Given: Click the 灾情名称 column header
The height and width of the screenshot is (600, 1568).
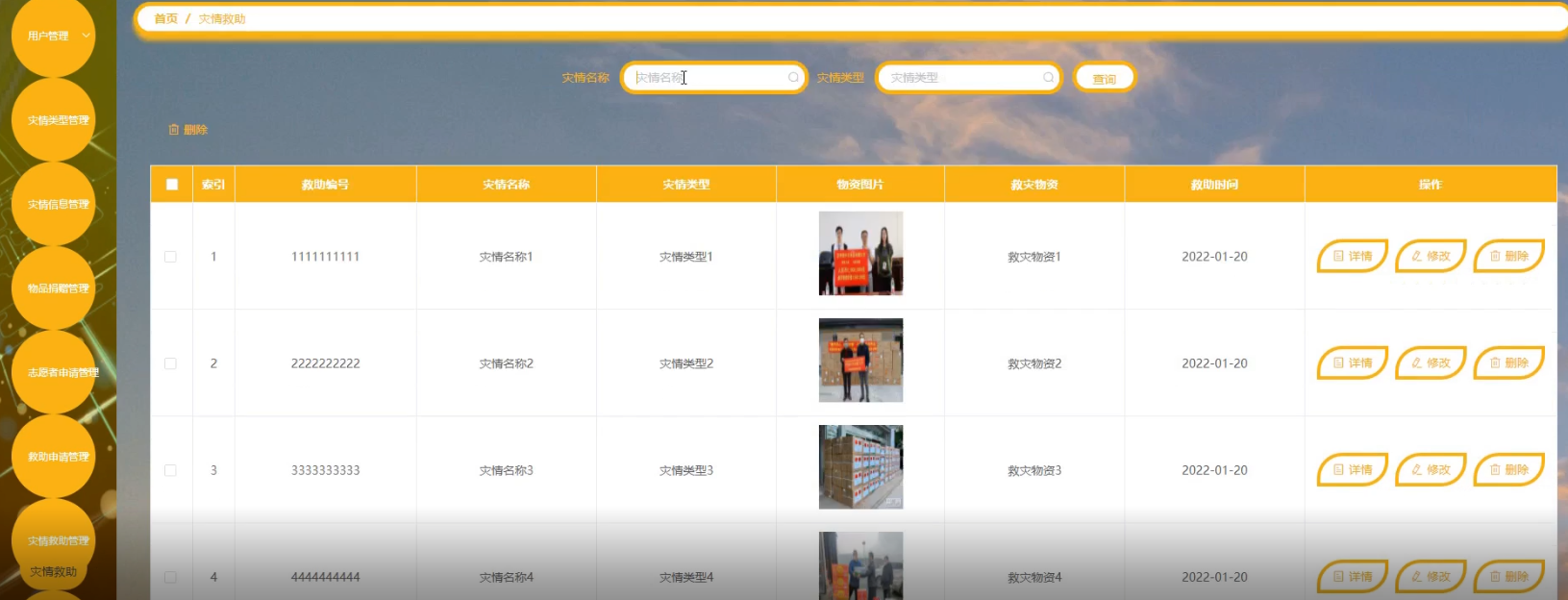Looking at the screenshot, I should 507,185.
